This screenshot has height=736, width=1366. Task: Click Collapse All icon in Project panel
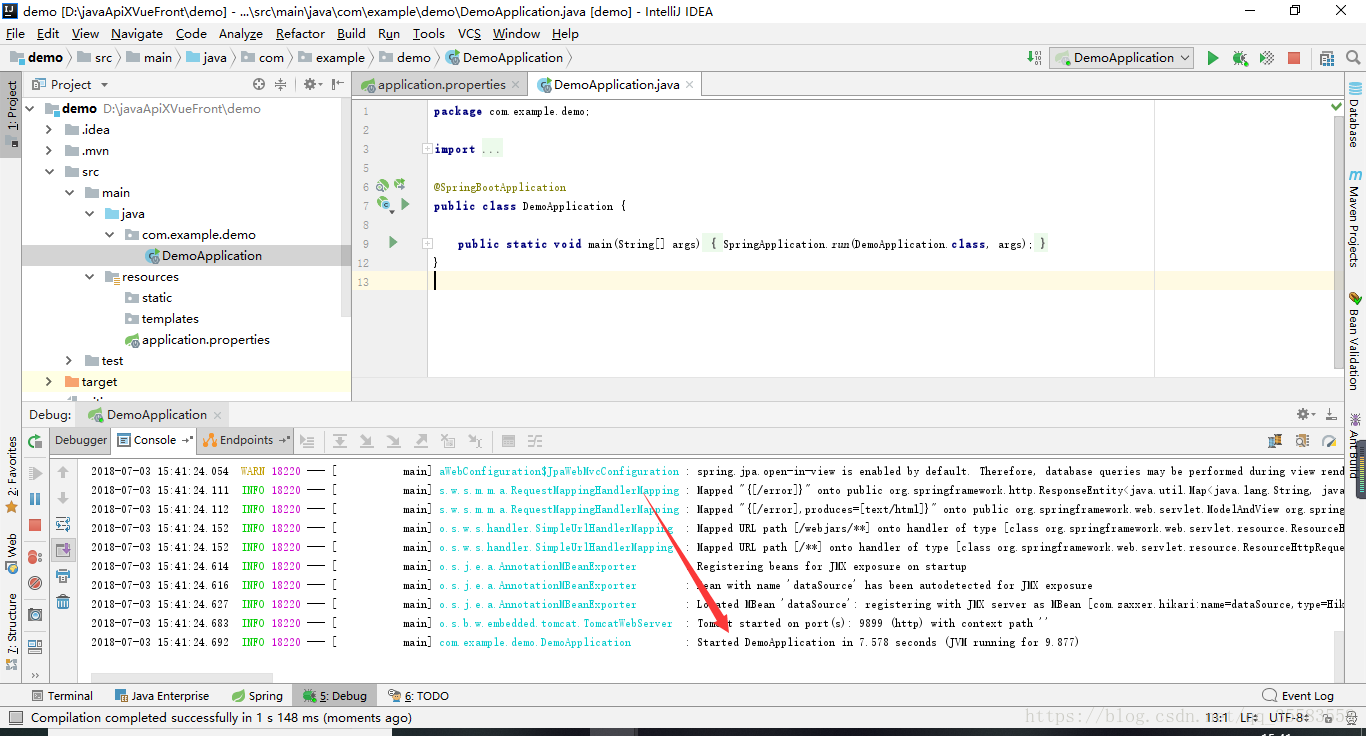281,85
